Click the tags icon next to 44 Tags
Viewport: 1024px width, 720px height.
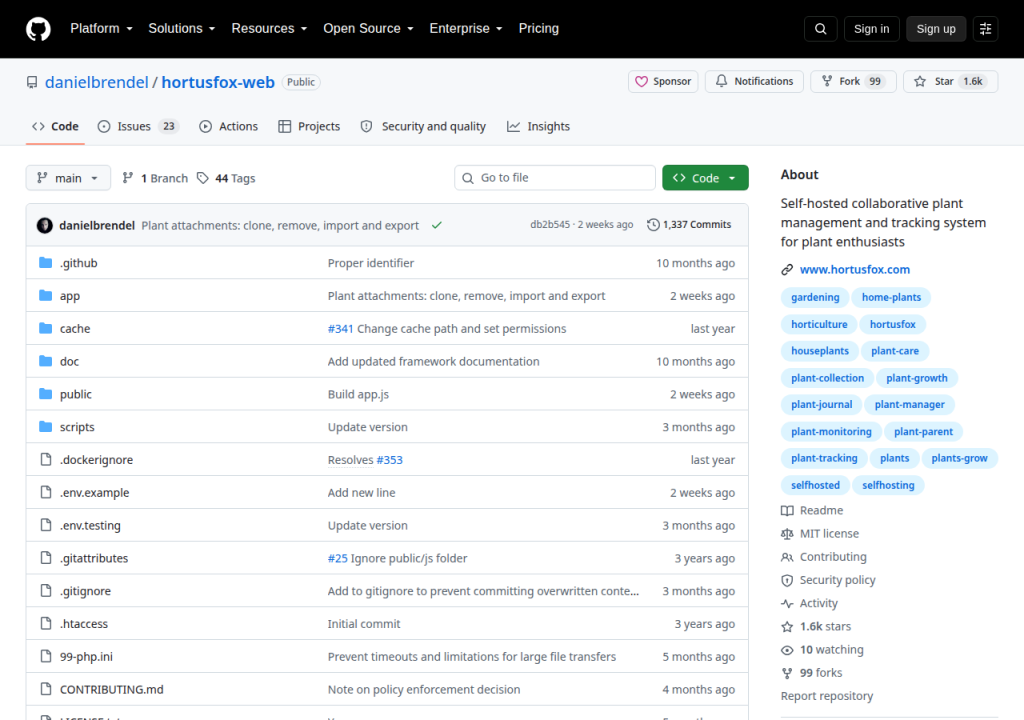tap(203, 178)
